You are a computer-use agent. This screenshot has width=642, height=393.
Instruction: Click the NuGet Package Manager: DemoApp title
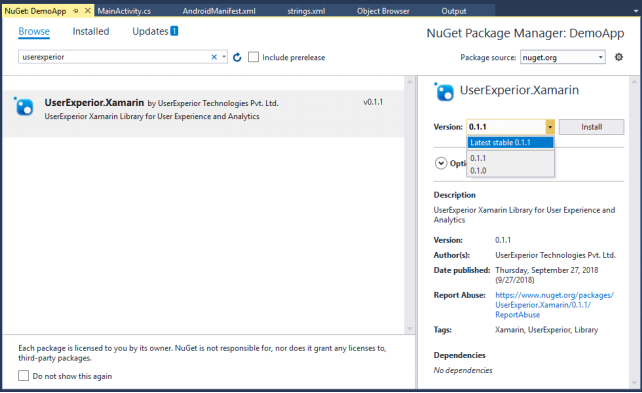click(x=525, y=33)
